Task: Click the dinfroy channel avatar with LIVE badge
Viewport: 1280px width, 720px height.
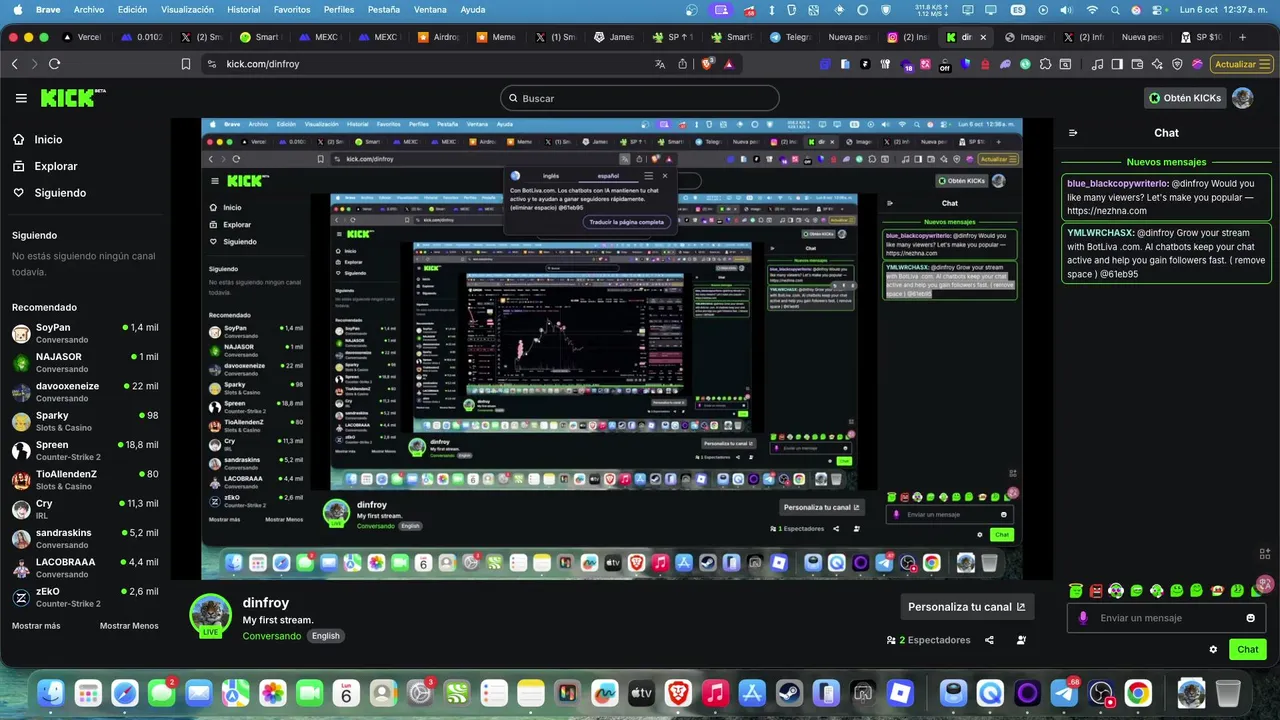Action: point(210,616)
